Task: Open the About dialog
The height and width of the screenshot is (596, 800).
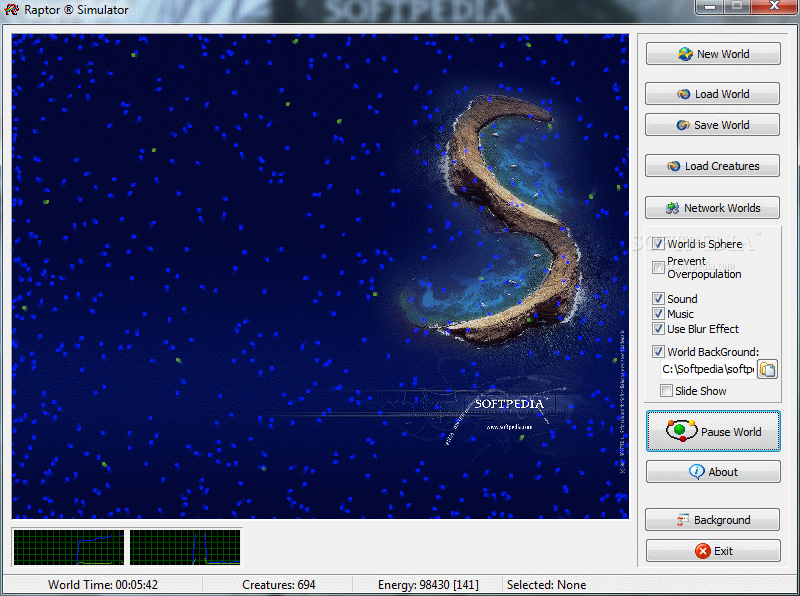Action: pos(712,472)
